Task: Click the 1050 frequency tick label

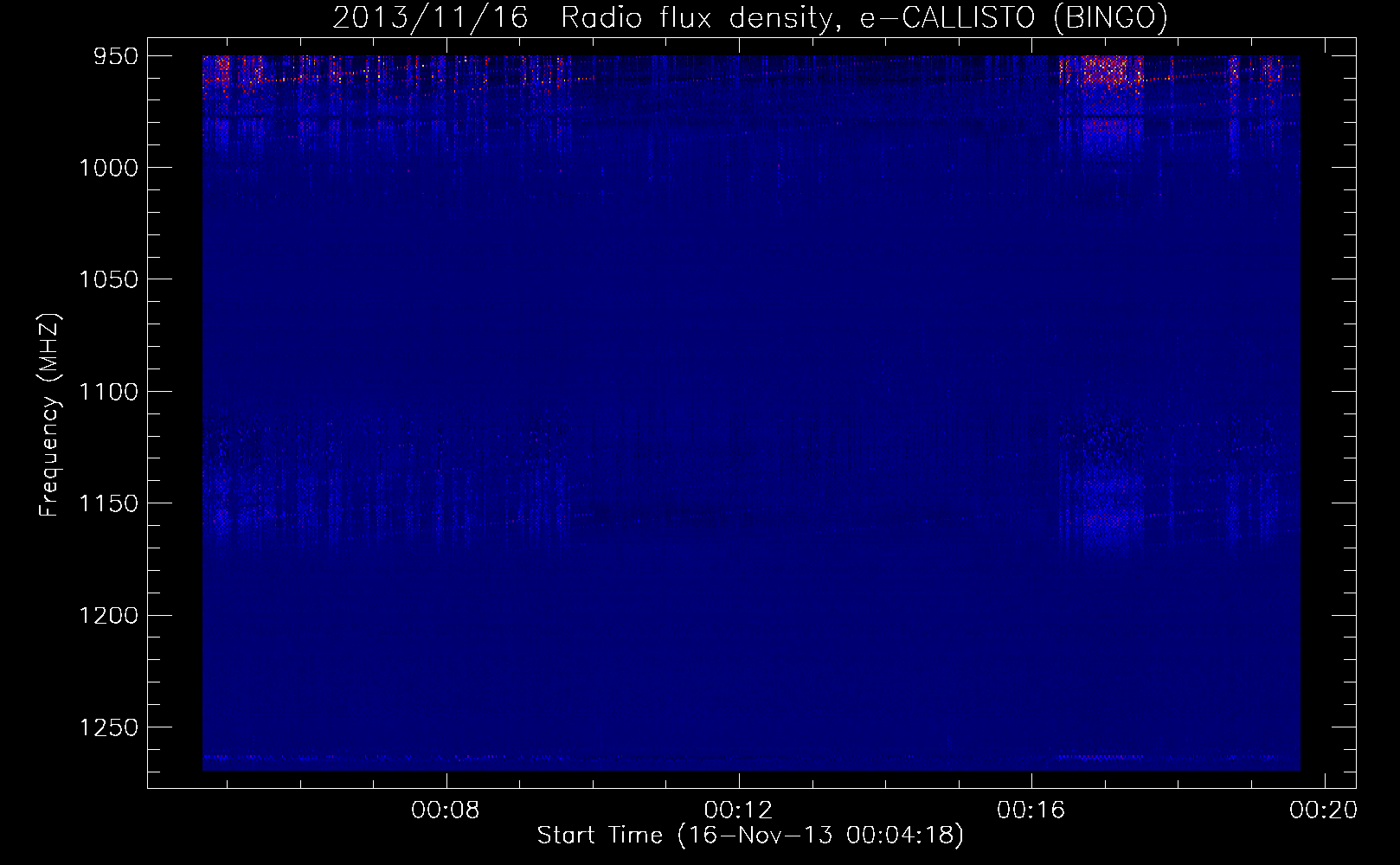Action: (x=108, y=279)
